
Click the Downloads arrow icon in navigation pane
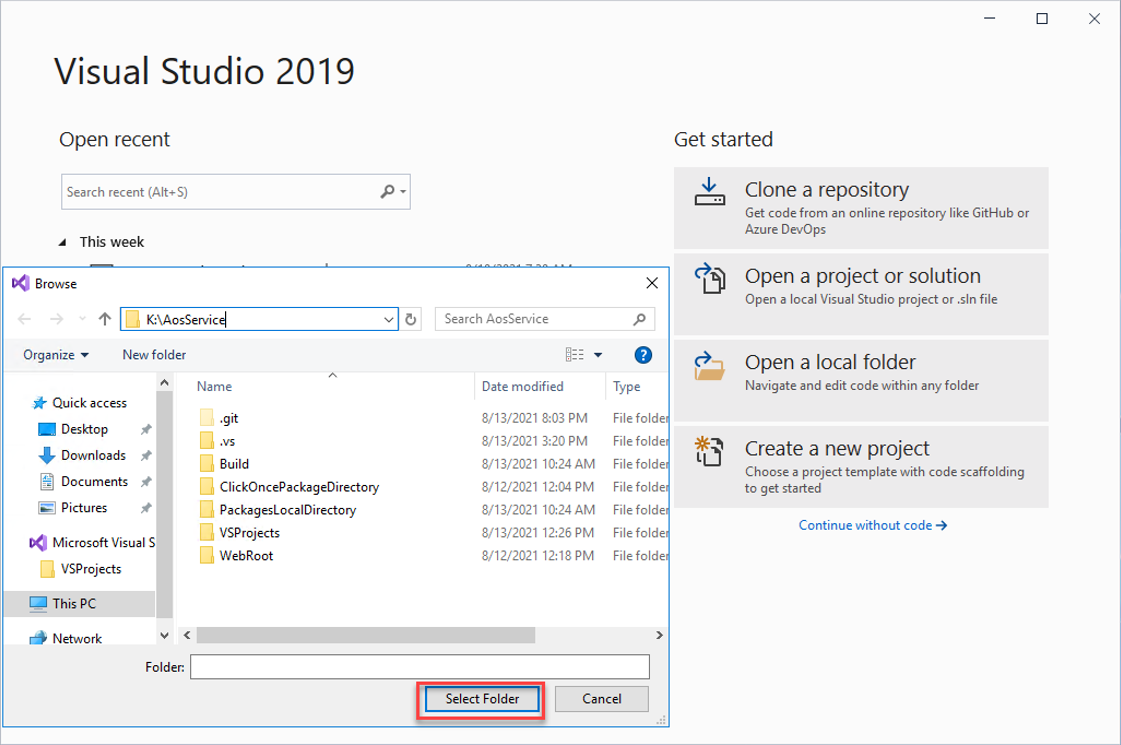click(46, 455)
